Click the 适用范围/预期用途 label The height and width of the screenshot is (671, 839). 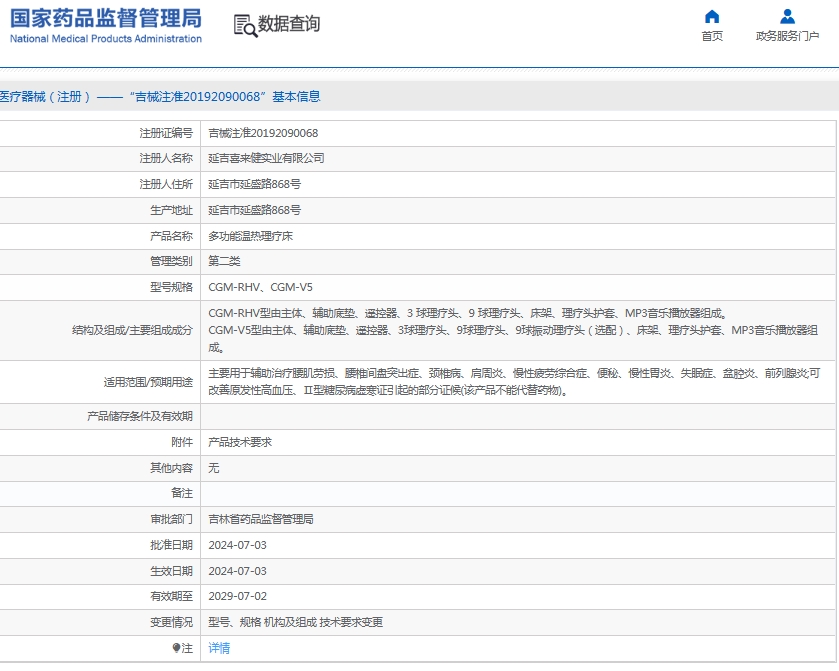(x=148, y=382)
